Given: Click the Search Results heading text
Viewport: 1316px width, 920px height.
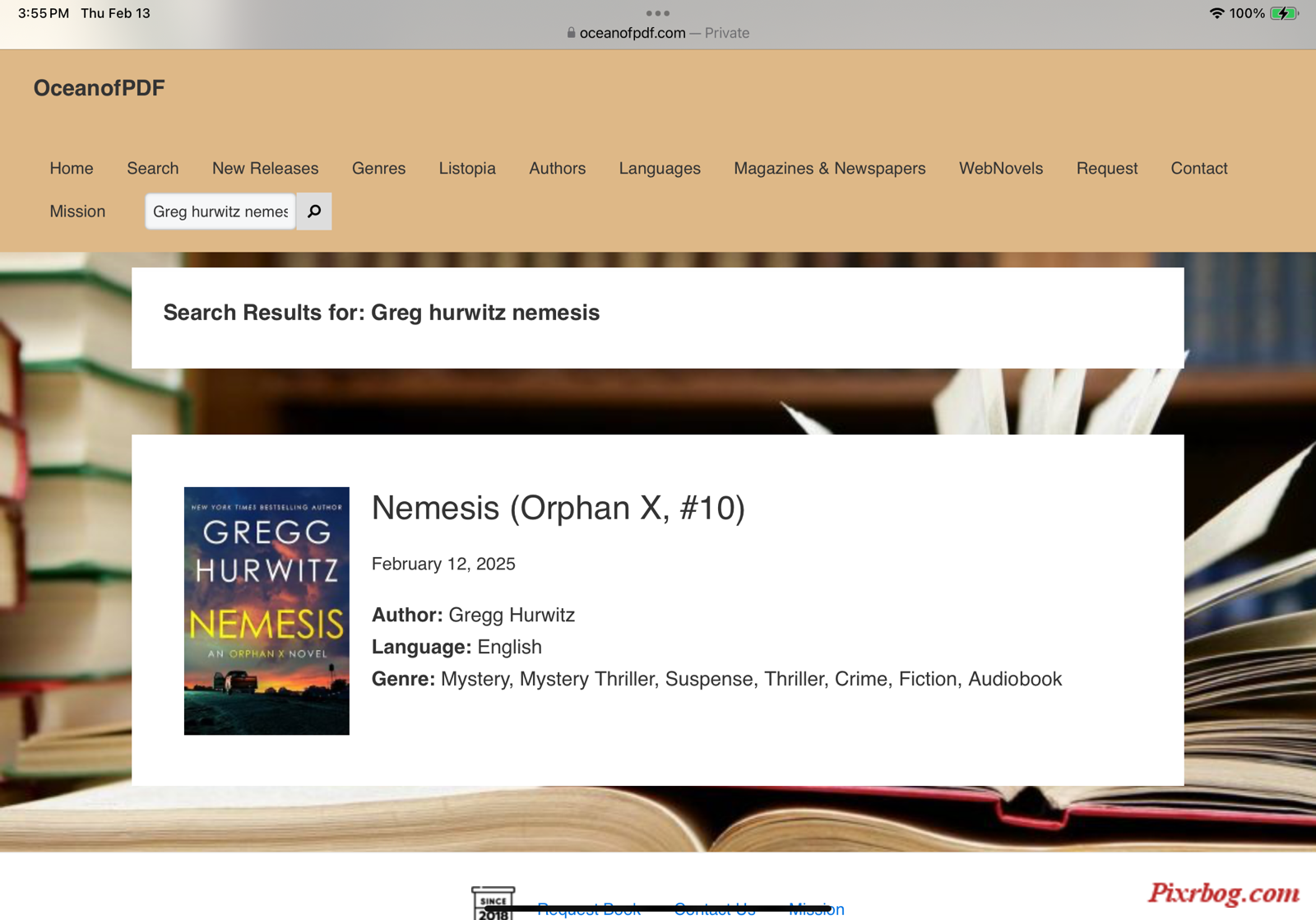Looking at the screenshot, I should (382, 313).
